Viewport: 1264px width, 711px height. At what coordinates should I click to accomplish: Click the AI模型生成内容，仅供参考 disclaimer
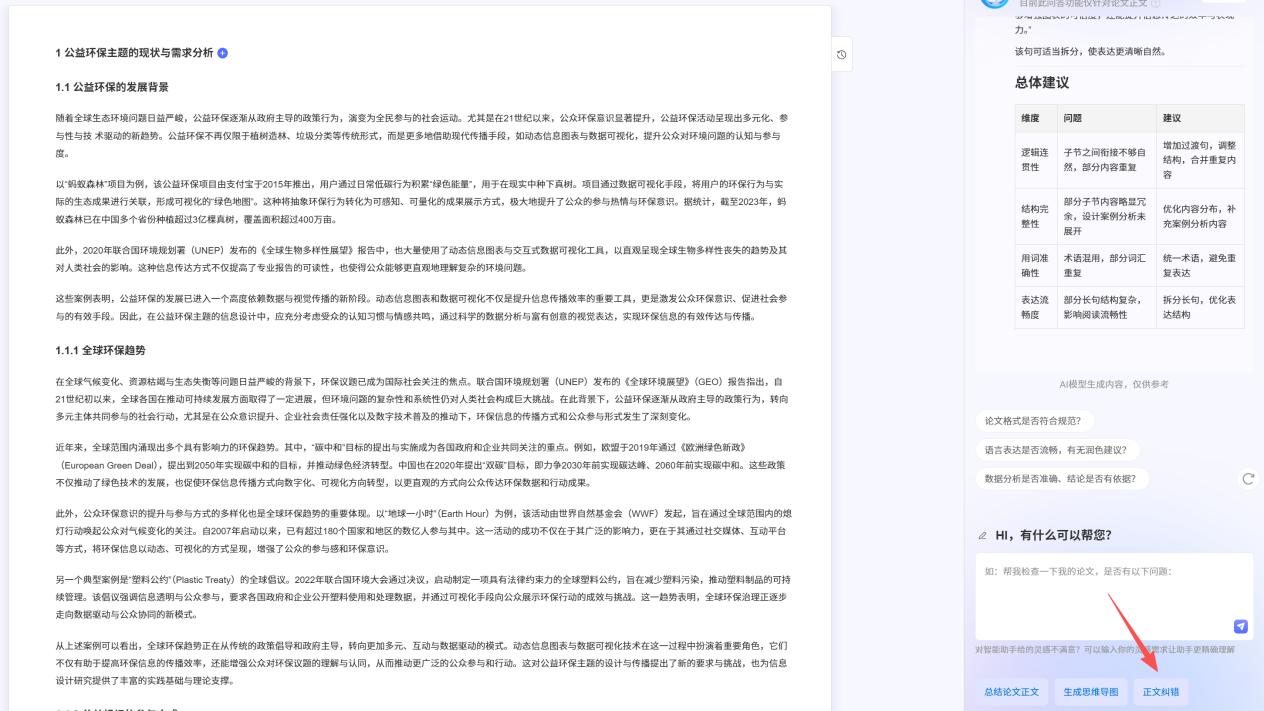[x=1114, y=384]
